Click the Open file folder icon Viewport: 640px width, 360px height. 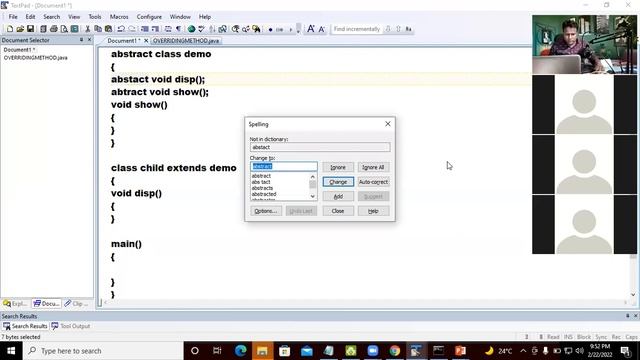tap(20, 29)
